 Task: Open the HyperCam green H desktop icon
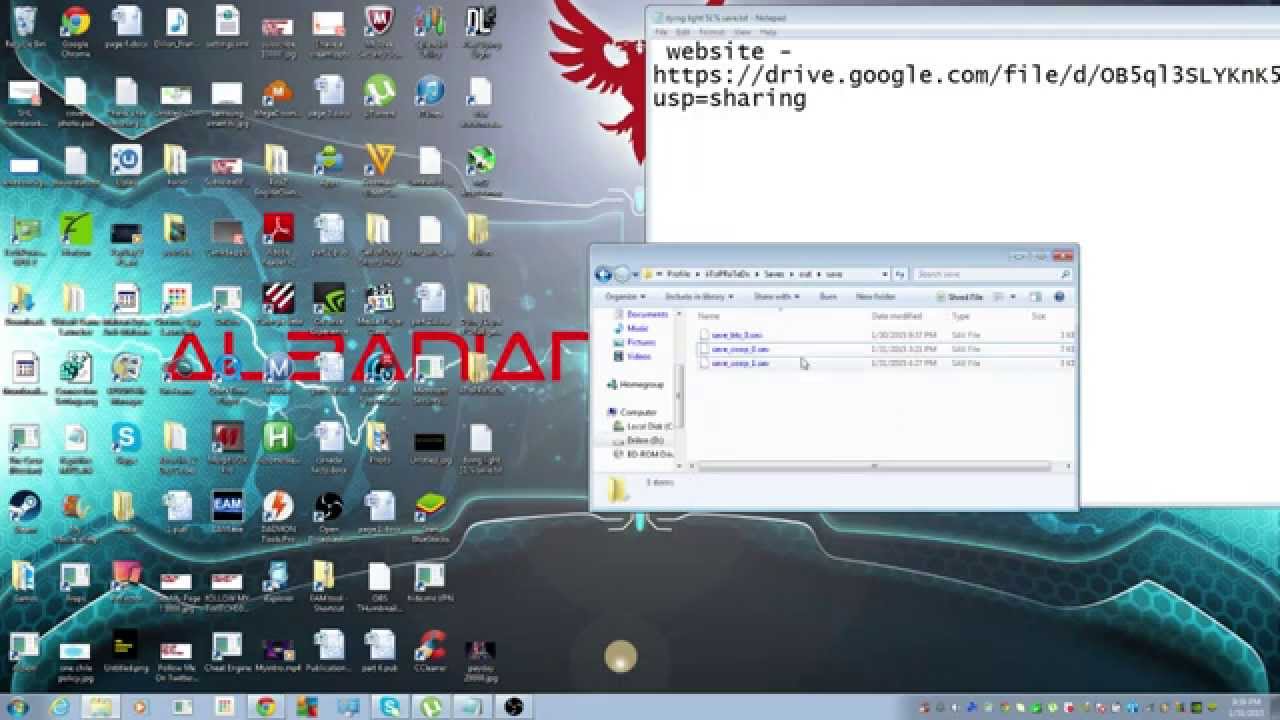pyautogui.click(x=277, y=443)
